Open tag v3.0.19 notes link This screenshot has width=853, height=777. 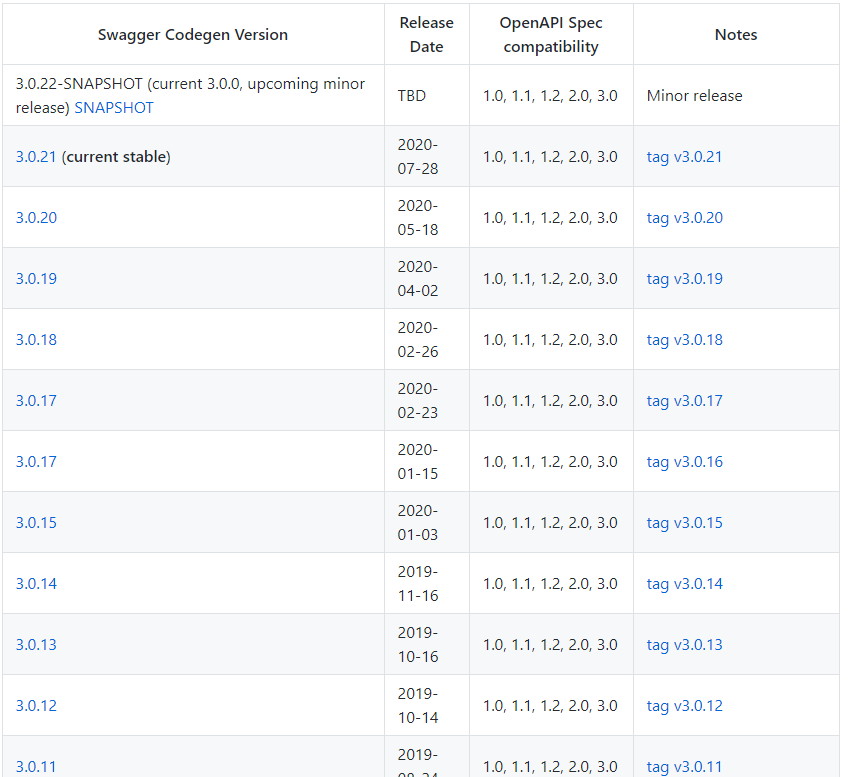point(684,279)
